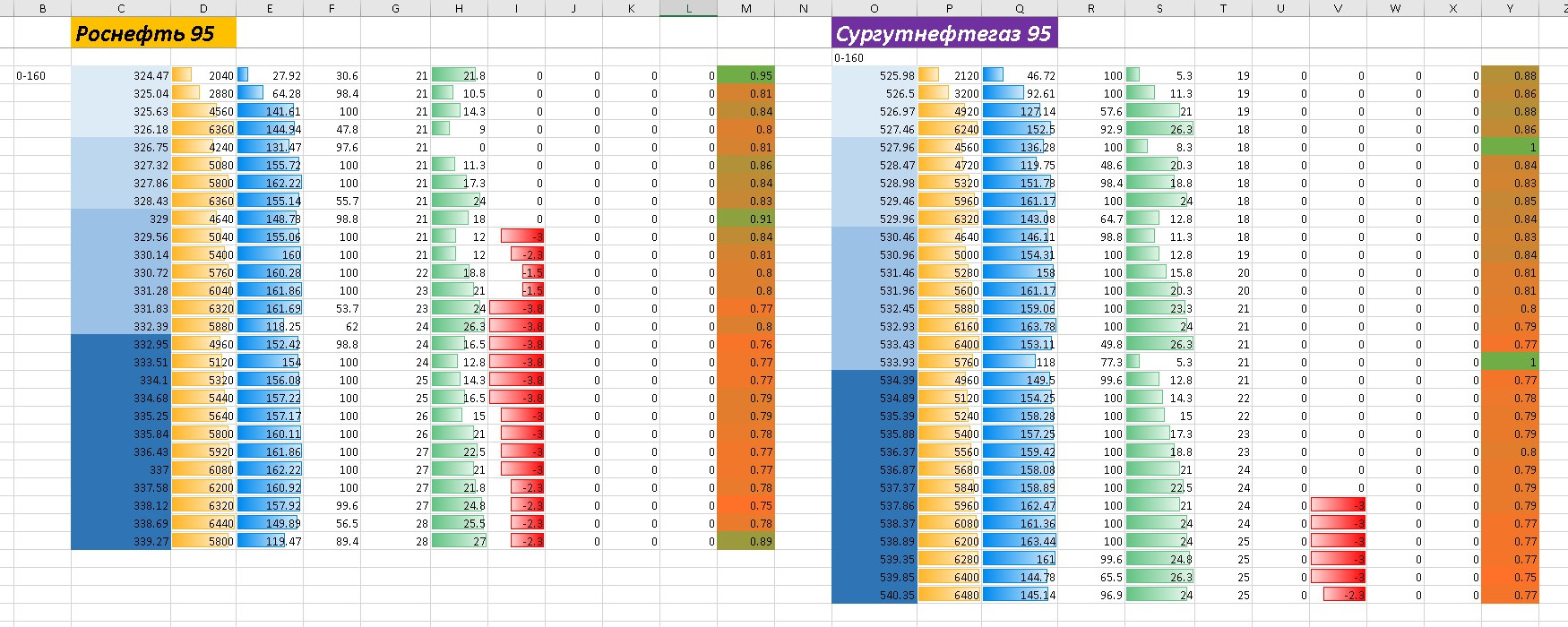Select column header C
Screen dimensions: 1568x627
tap(121, 8)
